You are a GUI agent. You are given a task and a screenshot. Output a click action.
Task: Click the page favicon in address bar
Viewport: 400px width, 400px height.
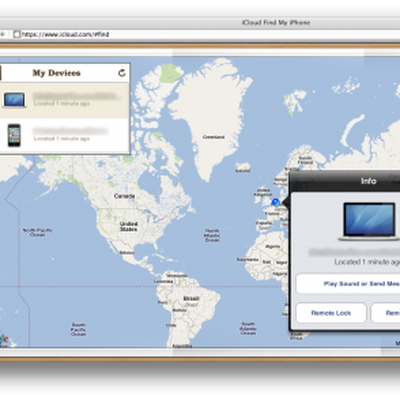17,34
